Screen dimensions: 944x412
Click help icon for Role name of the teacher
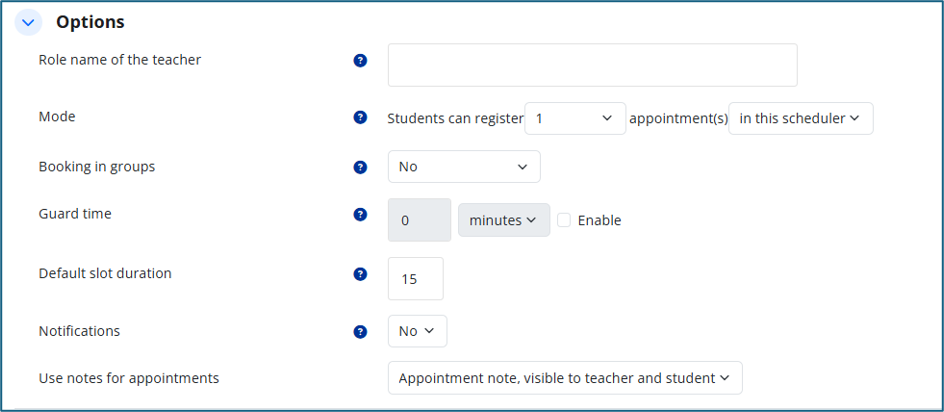point(360,60)
